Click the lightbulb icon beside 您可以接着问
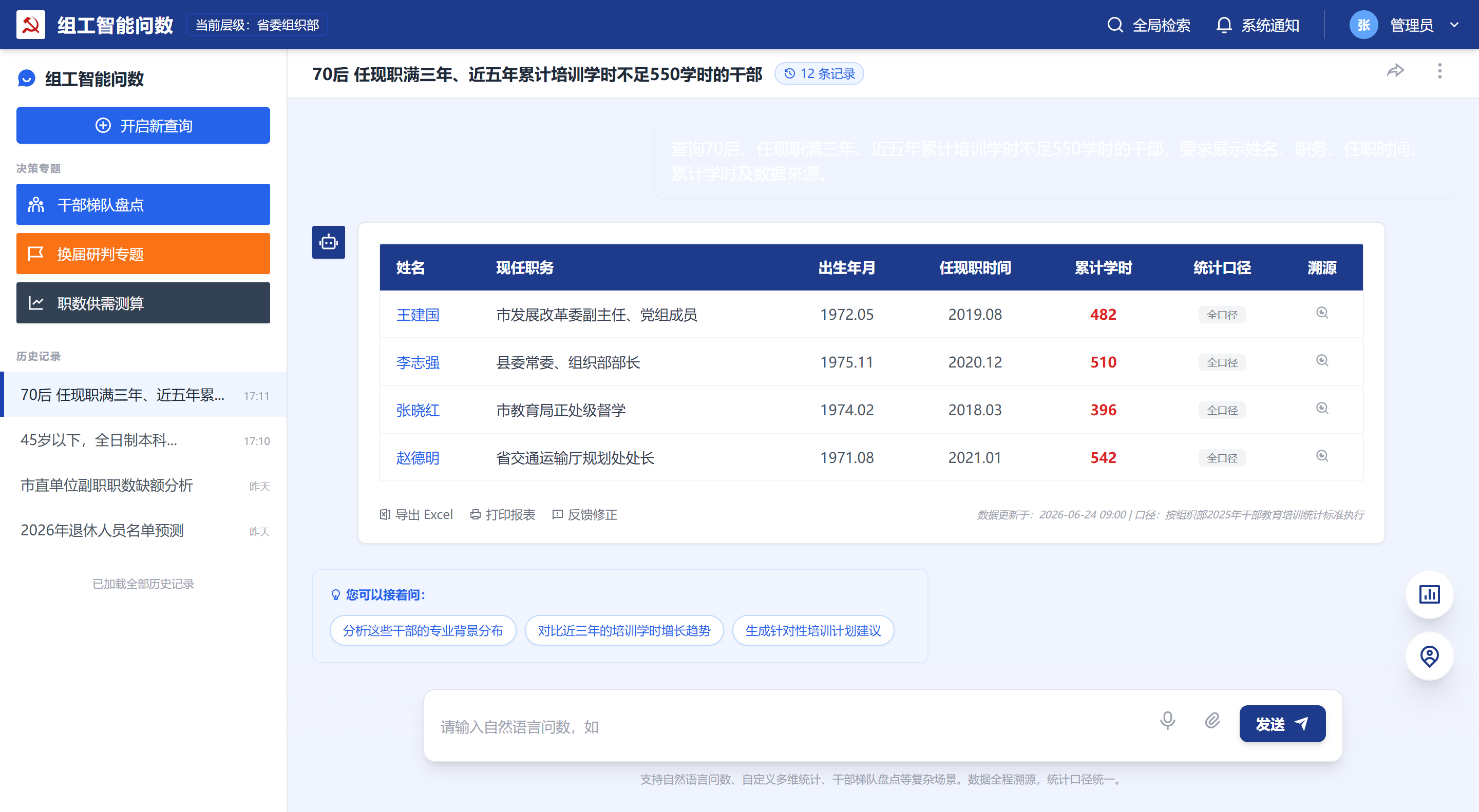The width and height of the screenshot is (1479, 812). pos(336,594)
